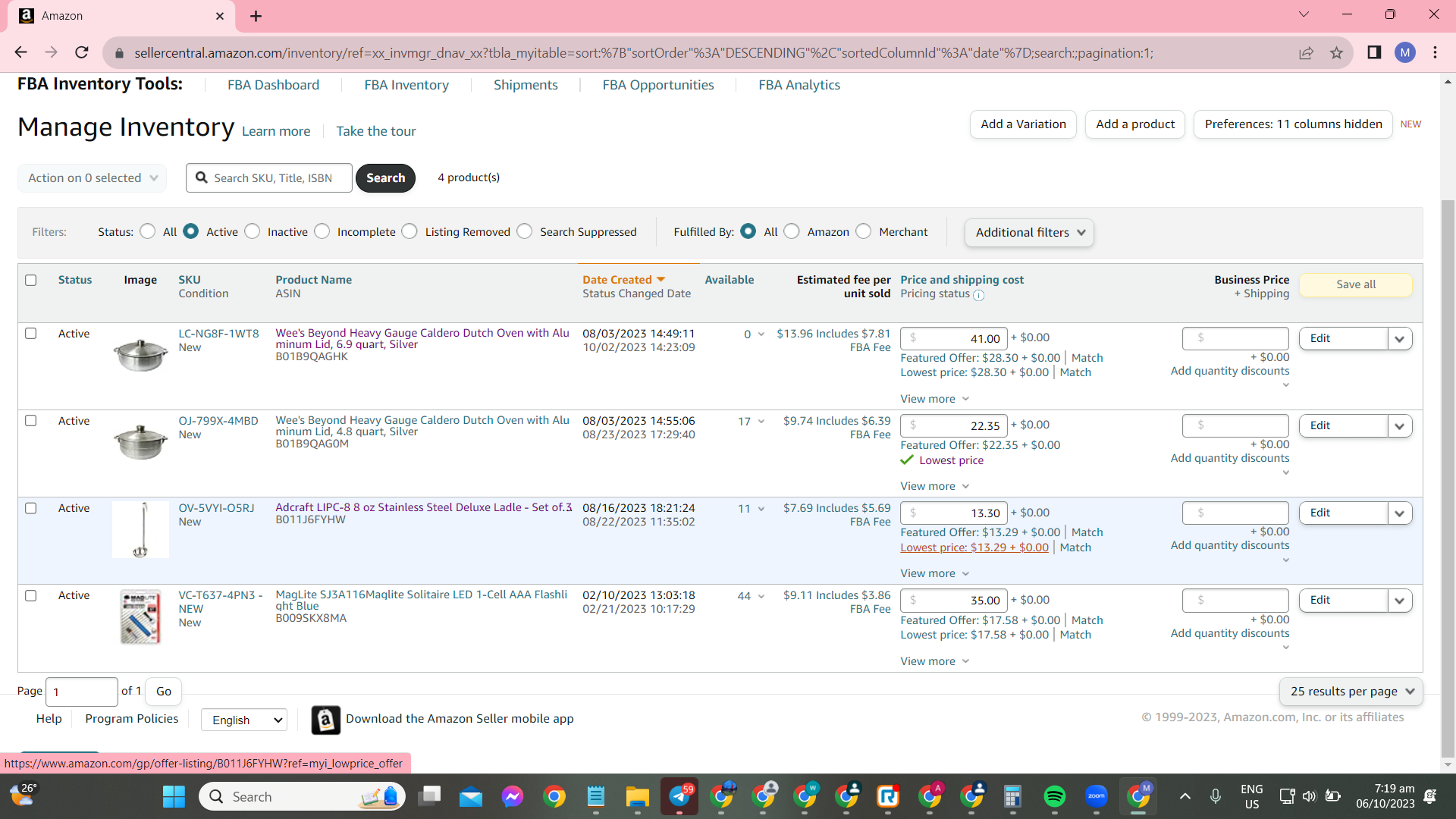Select the All status radio button
Screen dimensions: 1456x819
click(148, 231)
